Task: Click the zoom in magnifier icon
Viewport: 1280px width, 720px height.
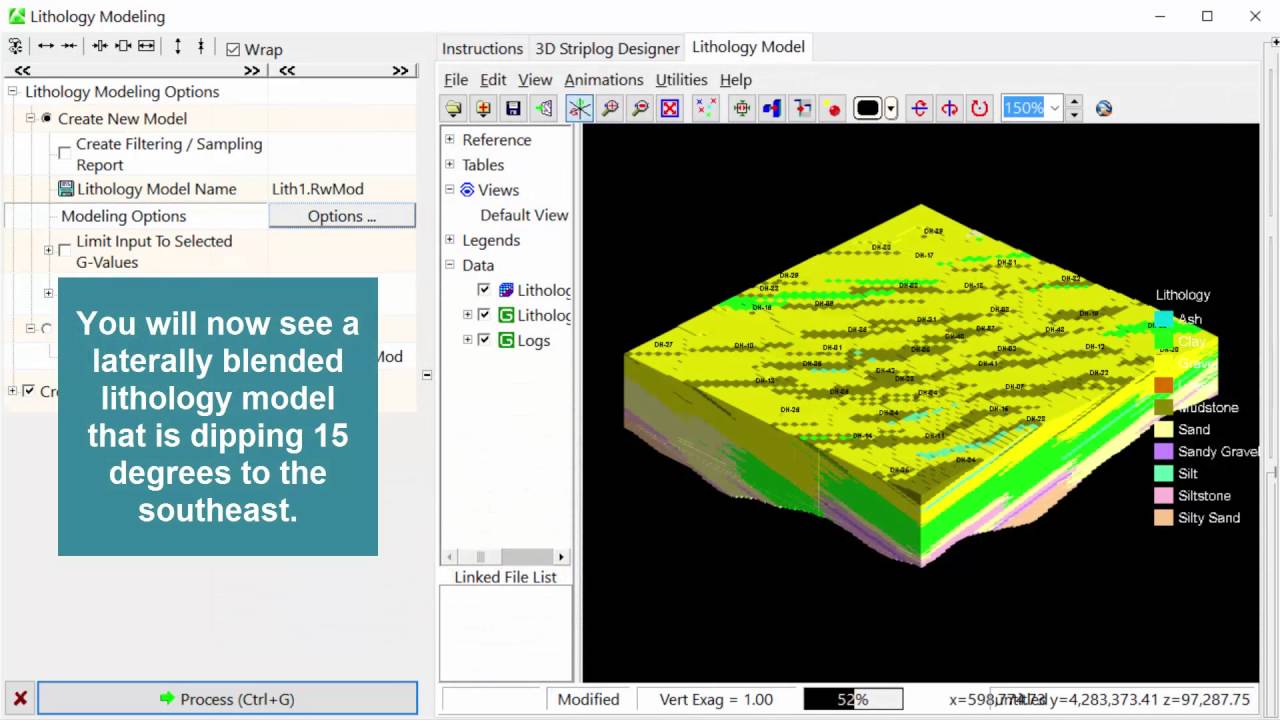Action: point(609,108)
